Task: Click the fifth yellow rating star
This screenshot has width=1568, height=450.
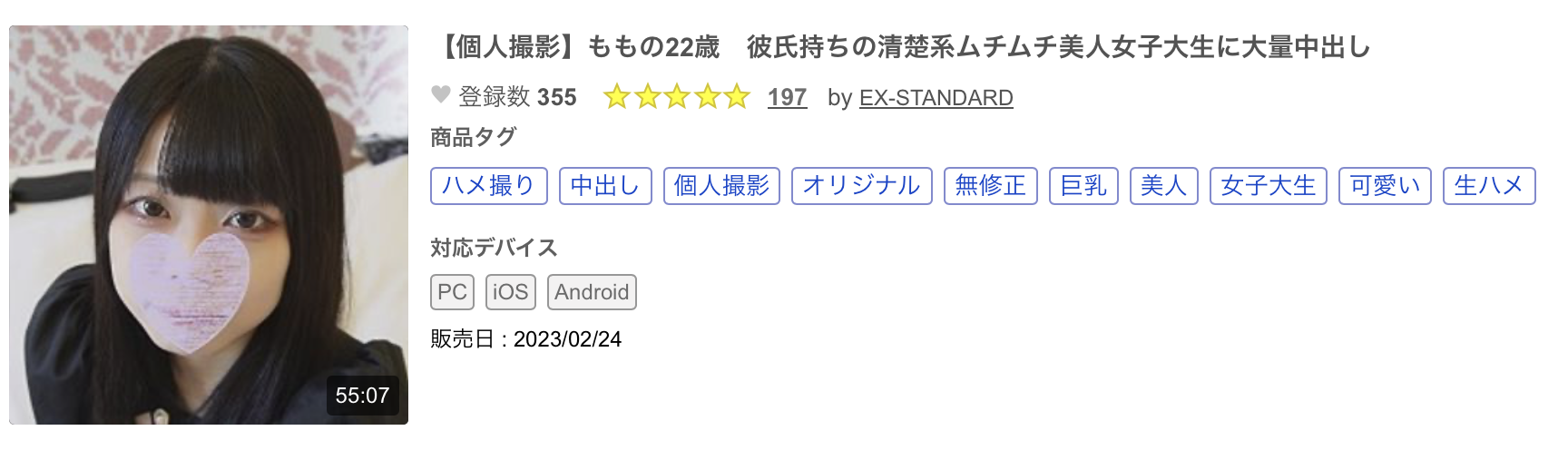Action: pyautogui.click(x=737, y=96)
